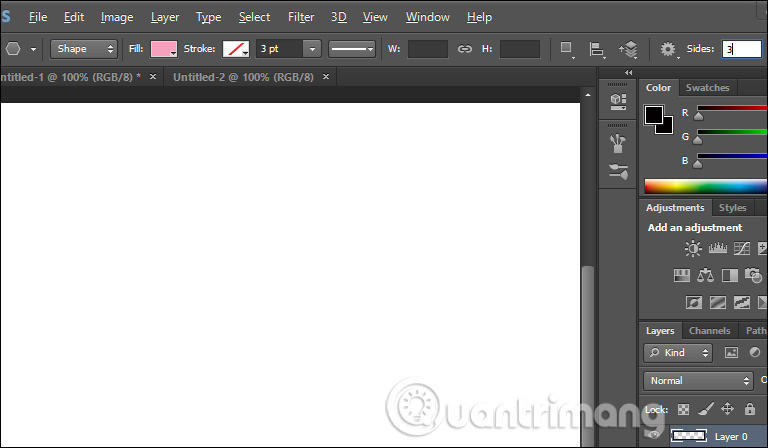Open the Help menu

(x=479, y=17)
